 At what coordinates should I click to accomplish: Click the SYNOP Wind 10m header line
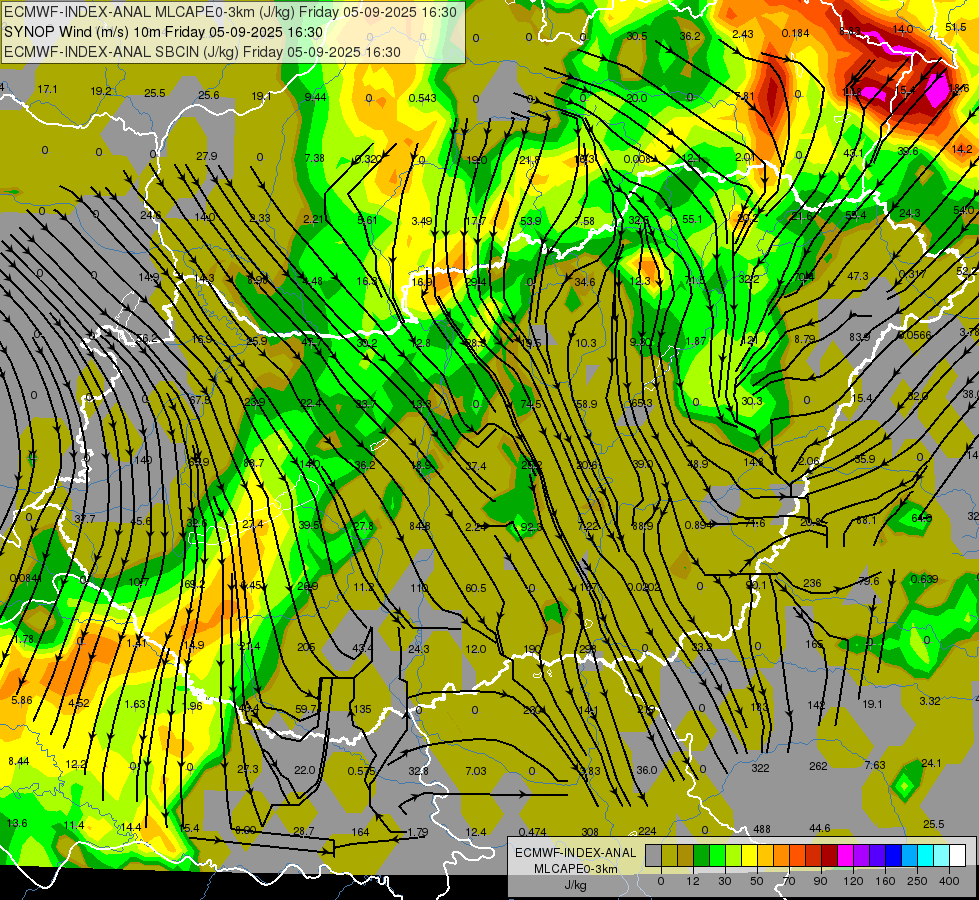[163, 32]
